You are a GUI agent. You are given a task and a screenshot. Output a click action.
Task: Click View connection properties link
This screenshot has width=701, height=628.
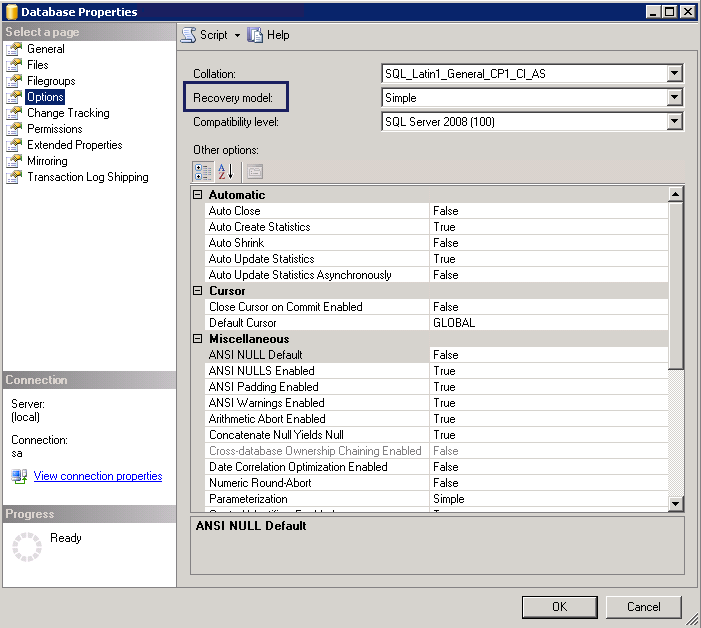(x=98, y=476)
